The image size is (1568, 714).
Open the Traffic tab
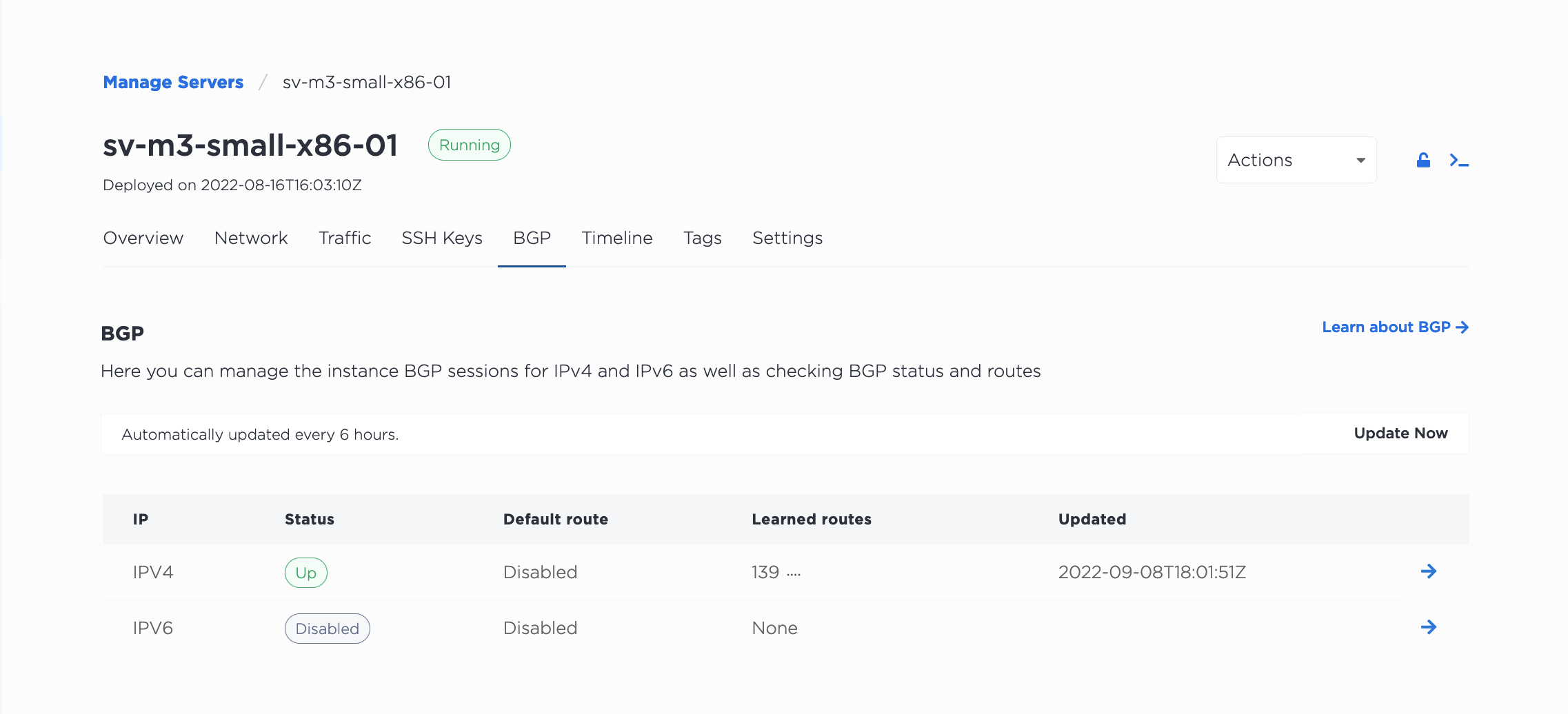[345, 238]
